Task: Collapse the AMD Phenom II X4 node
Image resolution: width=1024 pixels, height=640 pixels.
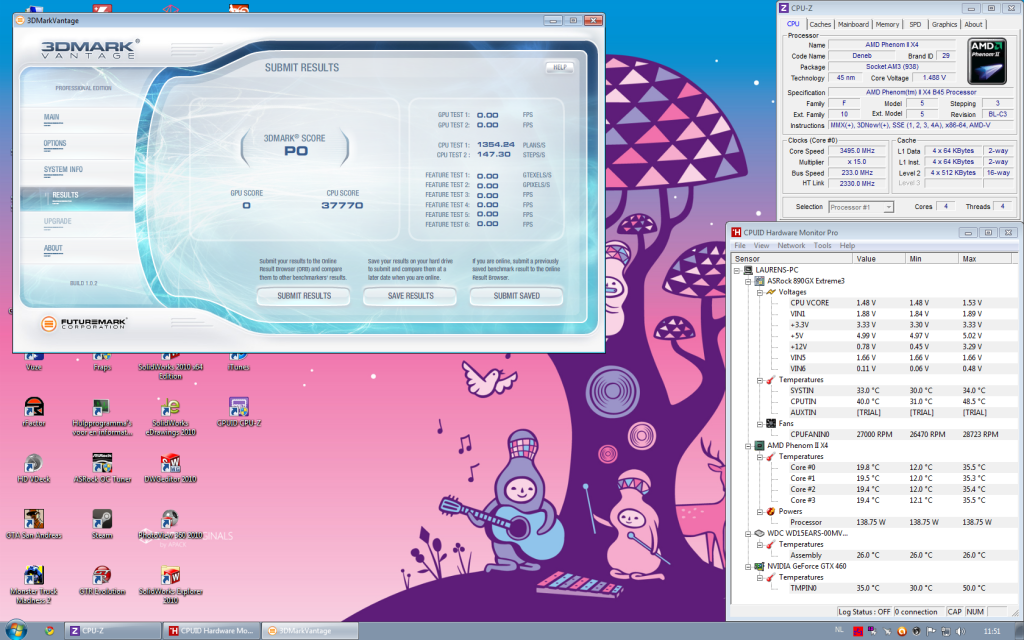Action: click(x=748, y=446)
